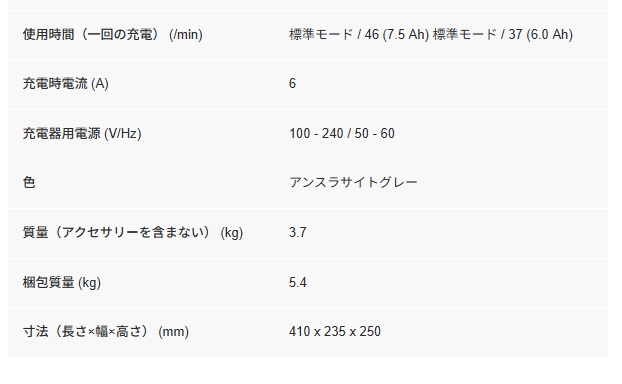Click the (mm) unit in dimensions row
Viewport: 622px width, 384px height.
tap(173, 332)
